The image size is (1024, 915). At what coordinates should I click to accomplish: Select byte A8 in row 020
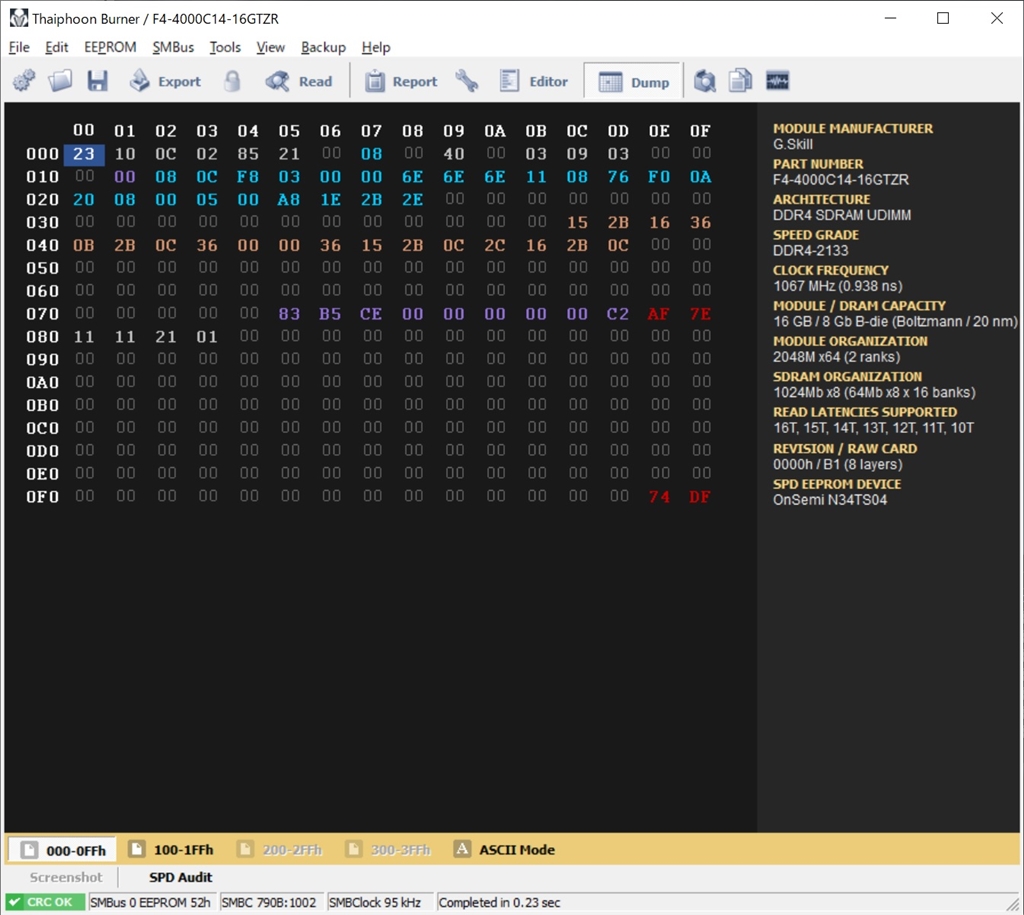(289, 199)
